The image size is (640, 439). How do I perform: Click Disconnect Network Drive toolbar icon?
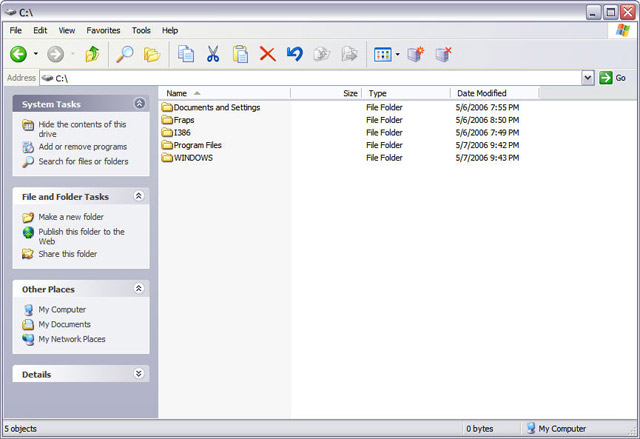[x=443, y=54]
